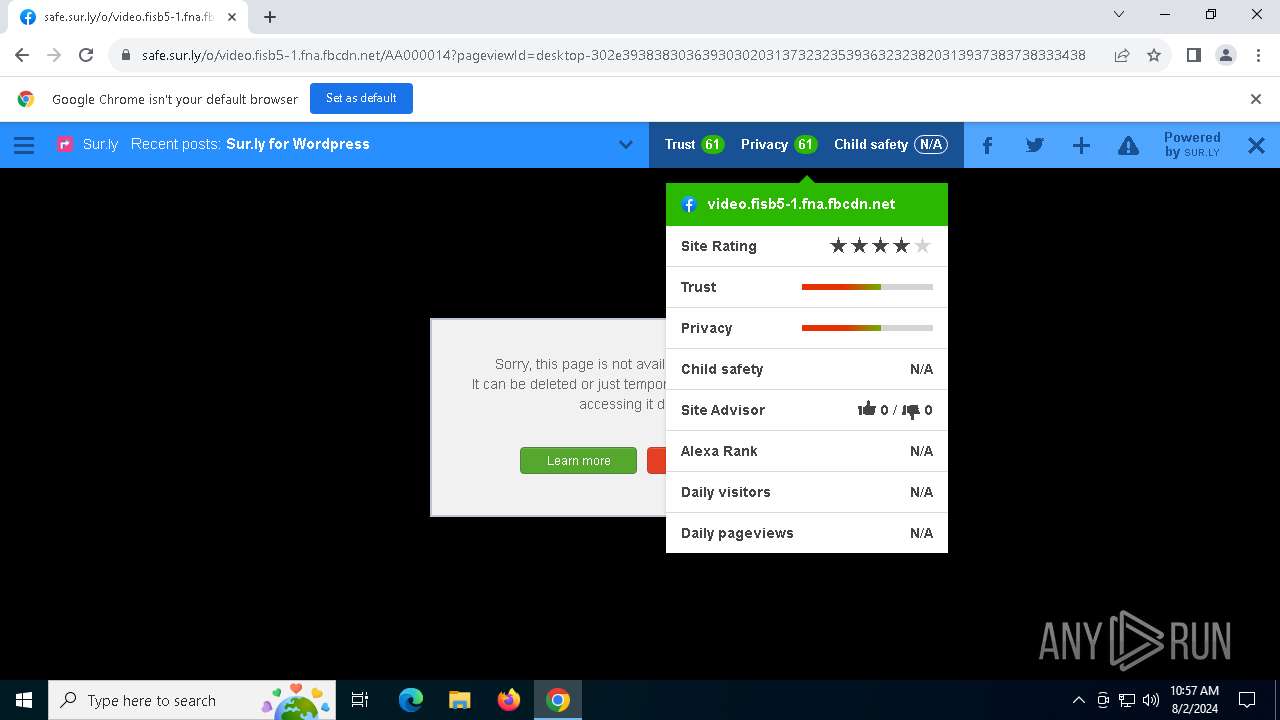Click the Sur.ly logo icon
Screen dimensions: 1280x720
pyautogui.click(x=65, y=144)
